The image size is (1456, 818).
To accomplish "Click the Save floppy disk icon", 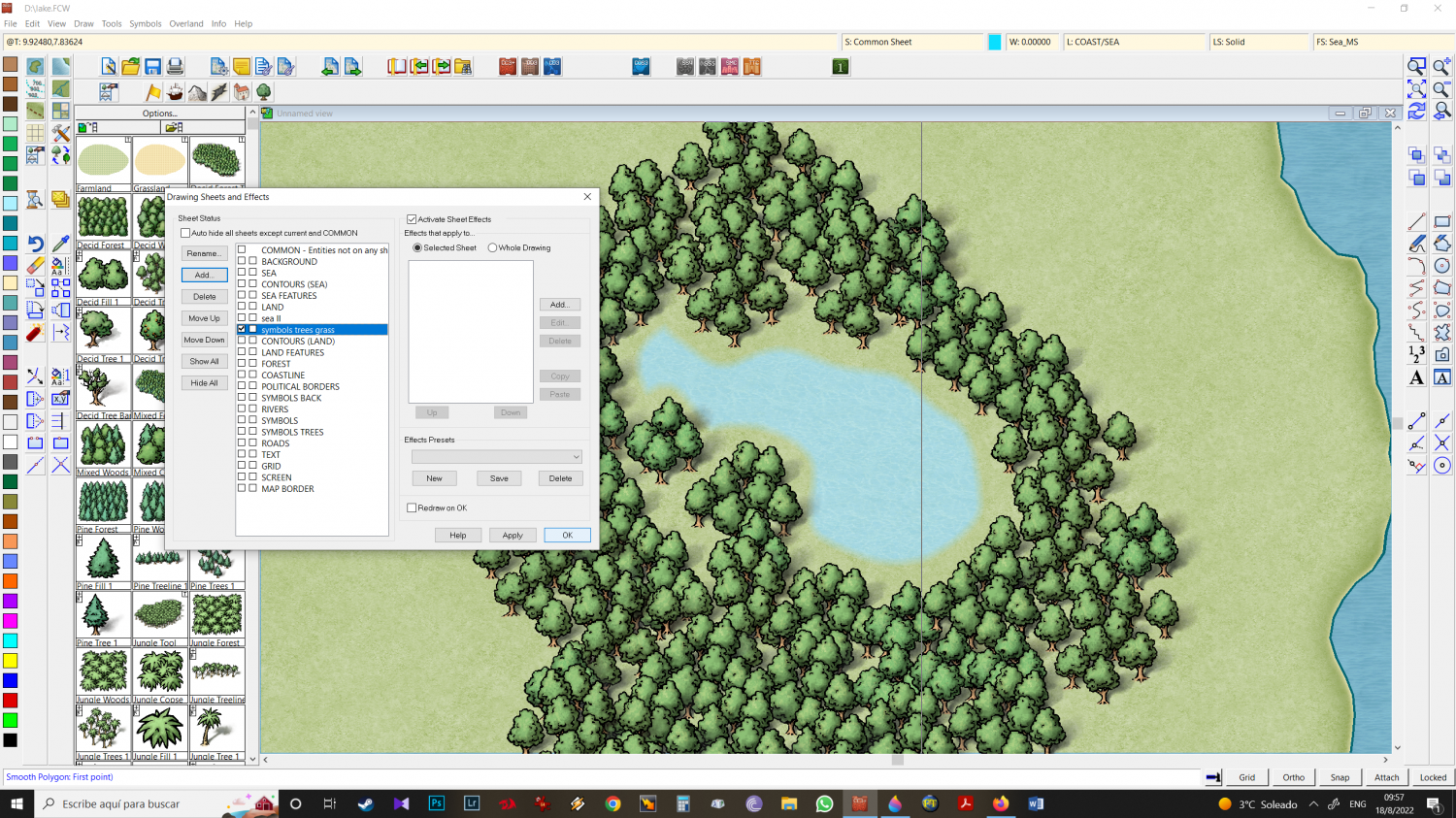I will click(153, 66).
